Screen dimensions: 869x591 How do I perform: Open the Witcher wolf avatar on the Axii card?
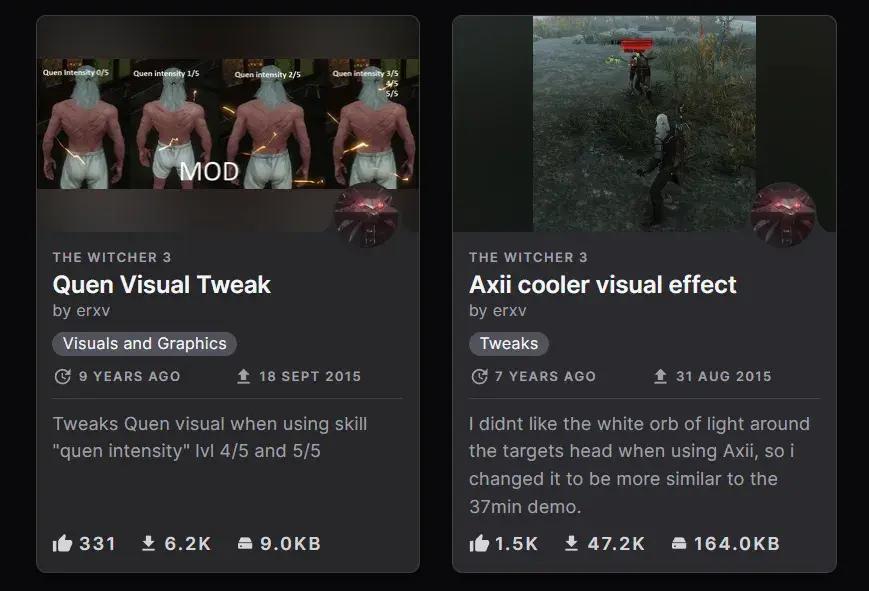coord(783,215)
